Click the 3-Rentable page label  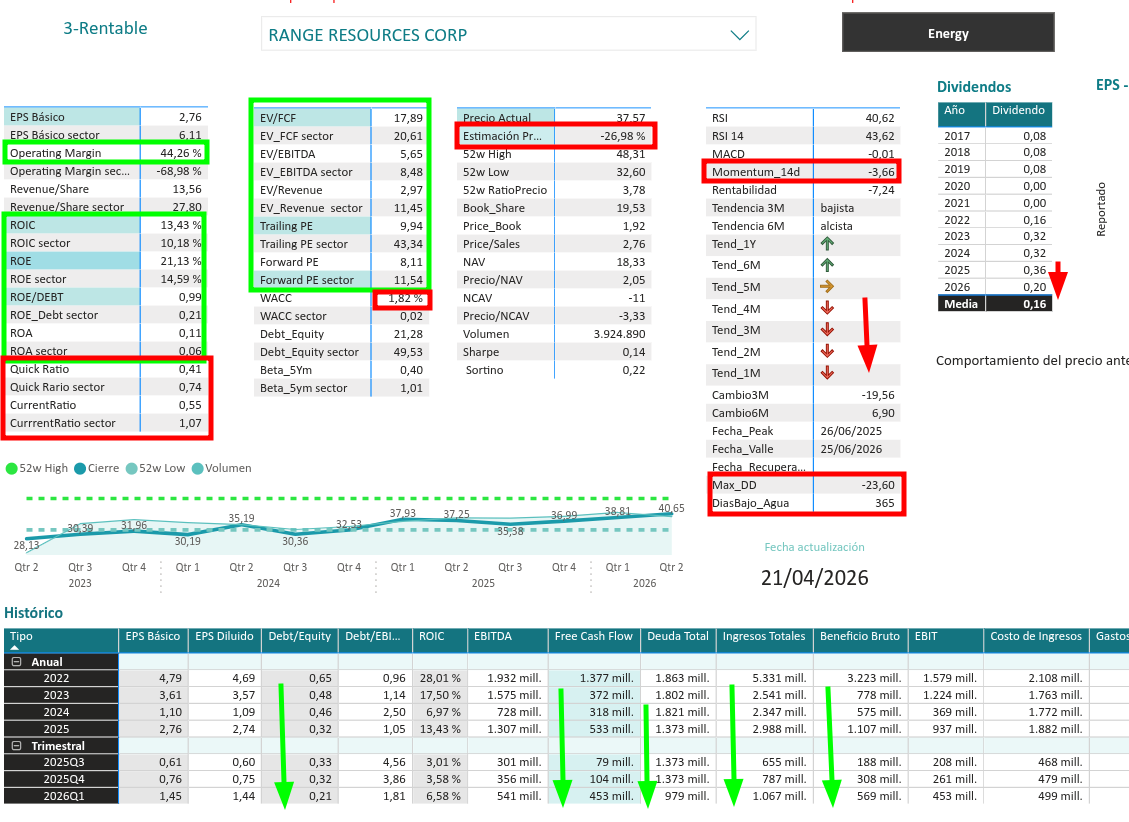coord(105,28)
